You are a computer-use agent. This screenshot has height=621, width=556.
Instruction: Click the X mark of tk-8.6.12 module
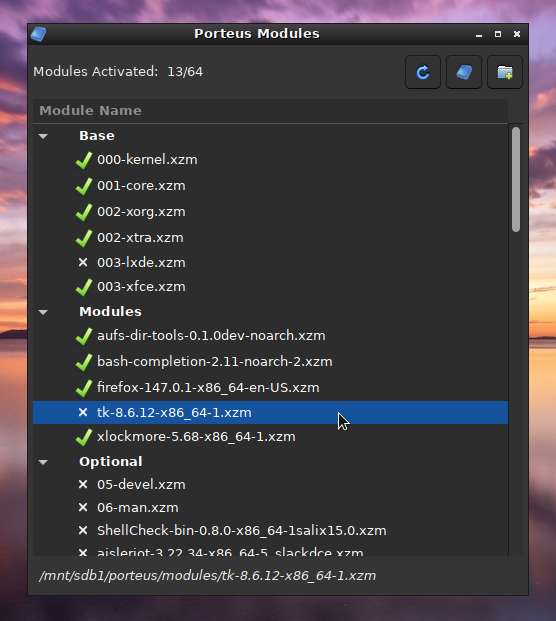pos(83,412)
